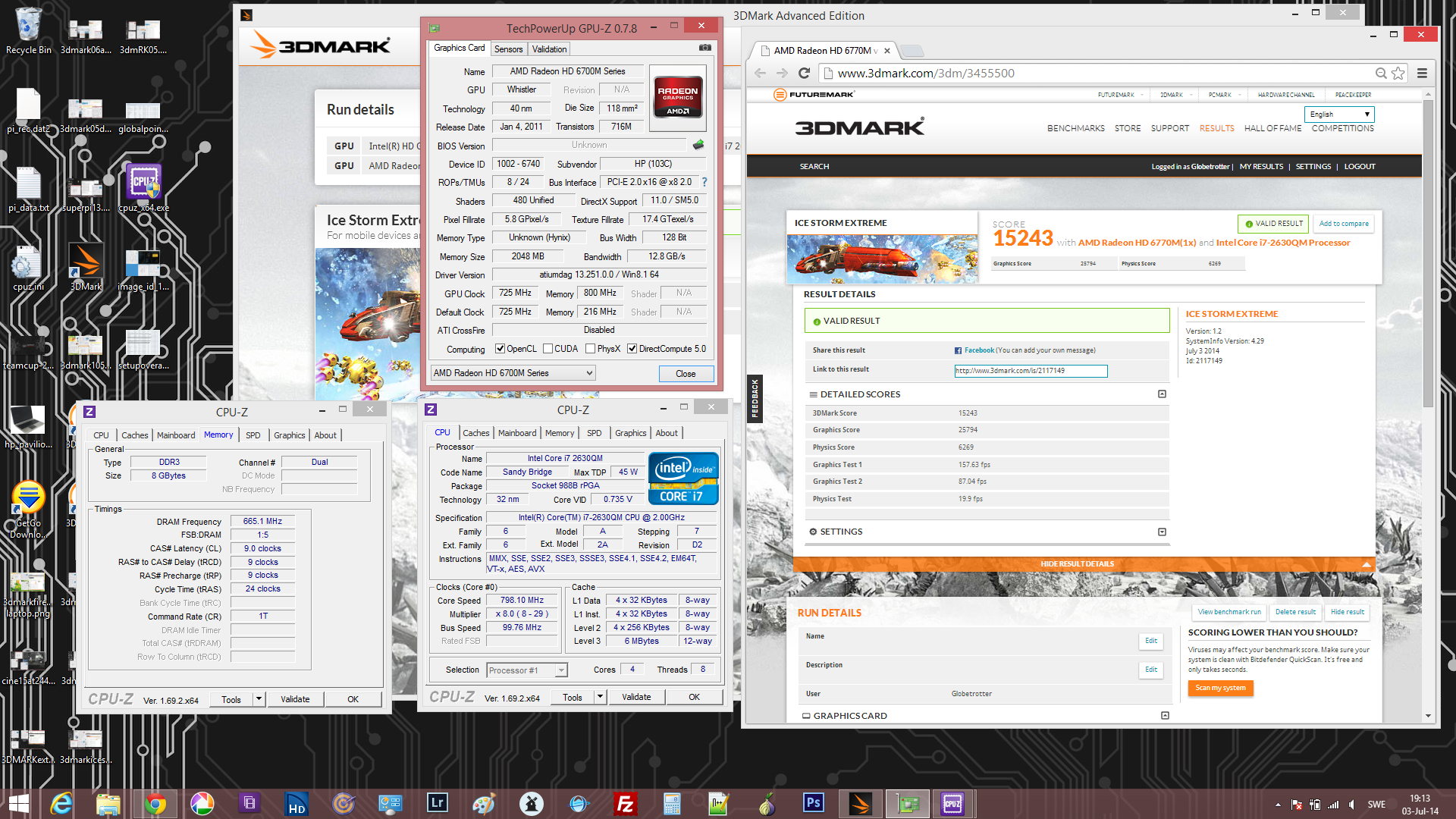Click the volume icon in system tray
The image size is (1456, 819).
pos(1351,805)
